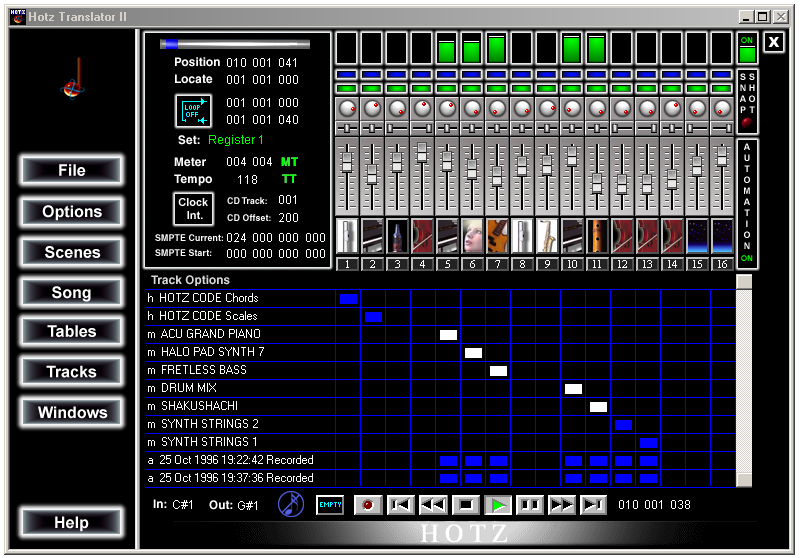Toggle Automation ON strip
800x558 pixels.
point(747,203)
